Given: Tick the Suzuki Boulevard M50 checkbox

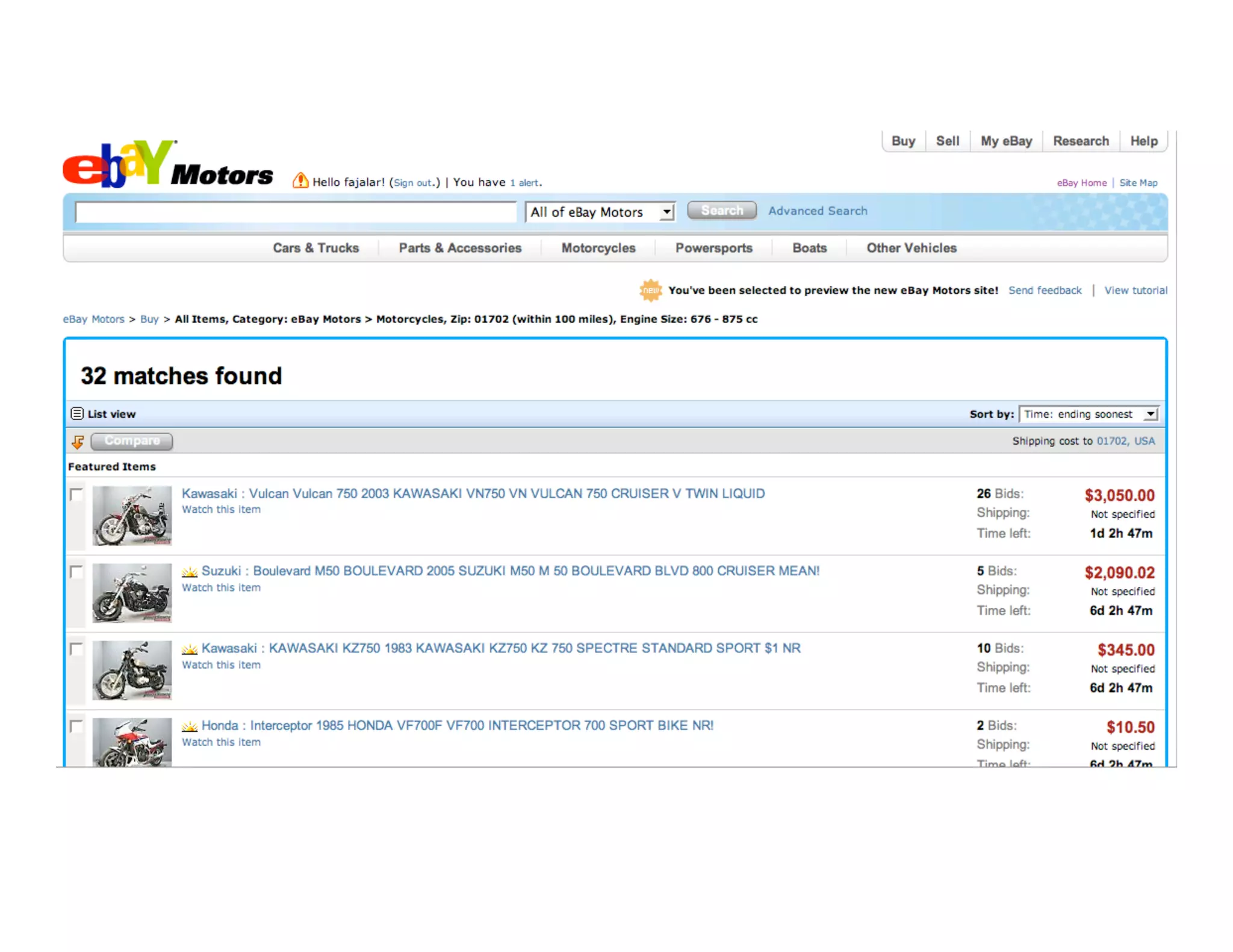Looking at the screenshot, I should point(76,572).
